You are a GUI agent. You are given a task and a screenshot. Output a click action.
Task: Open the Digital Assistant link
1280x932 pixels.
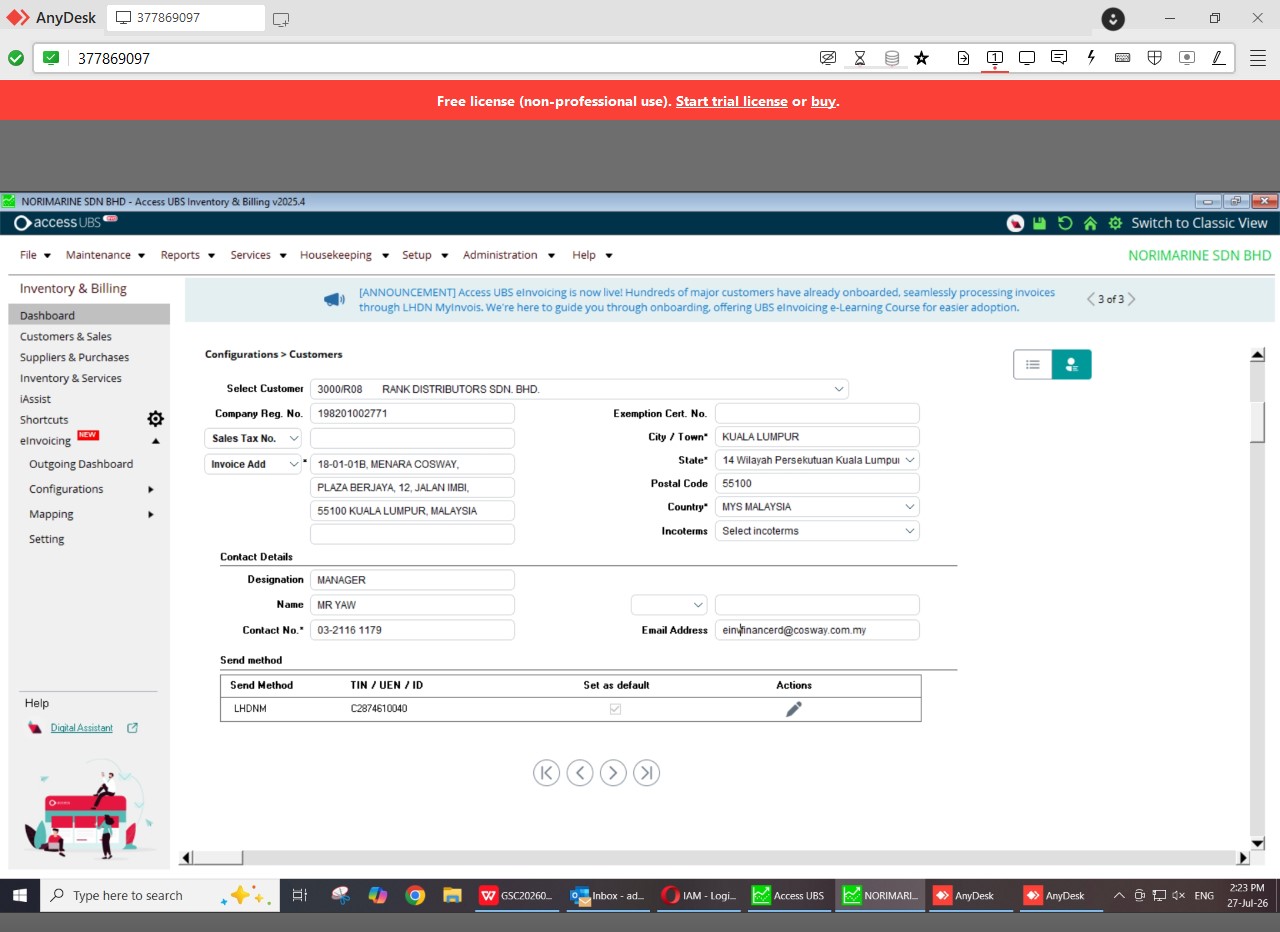(x=82, y=728)
